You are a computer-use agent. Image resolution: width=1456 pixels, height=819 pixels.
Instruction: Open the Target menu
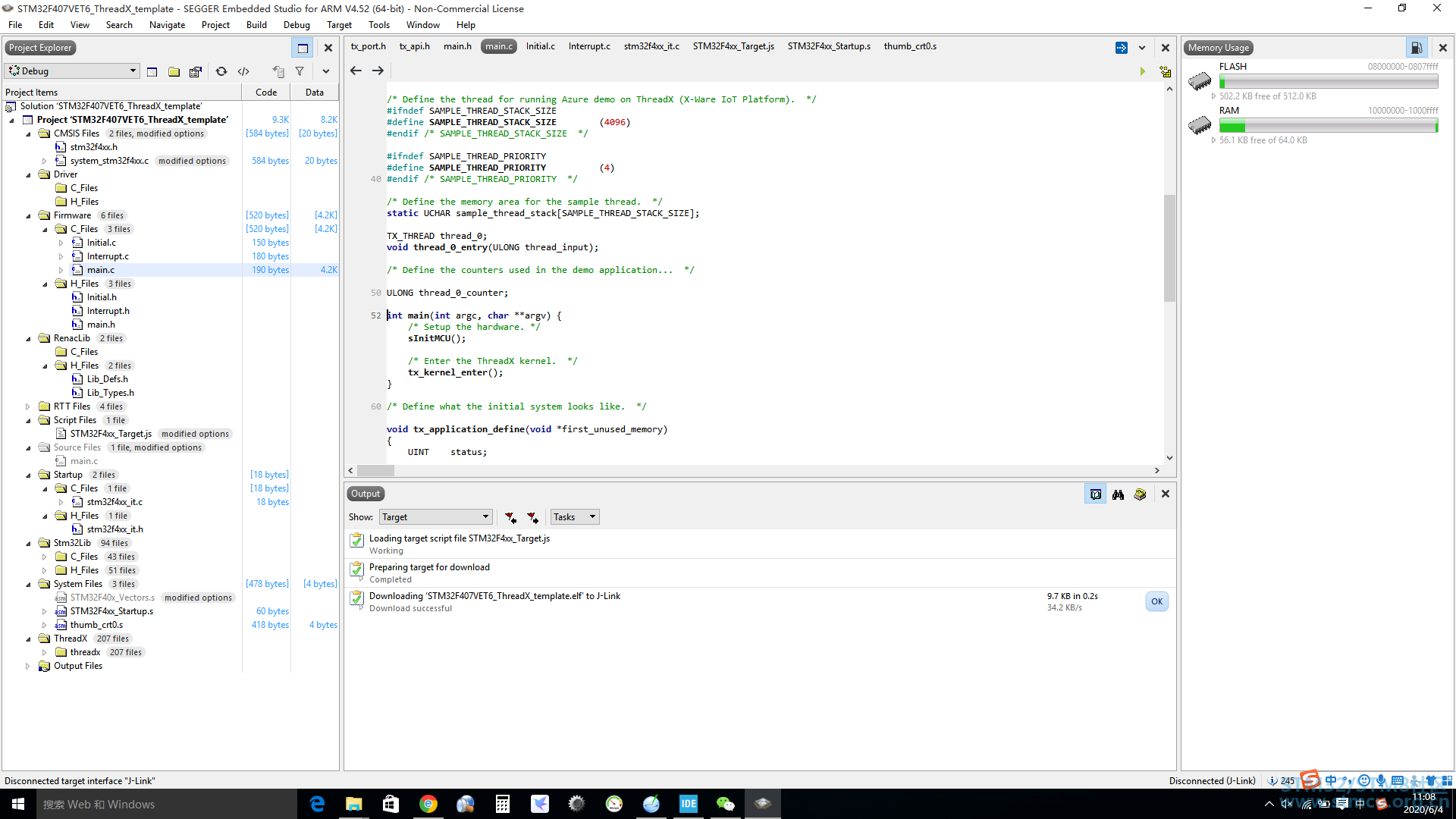339,25
